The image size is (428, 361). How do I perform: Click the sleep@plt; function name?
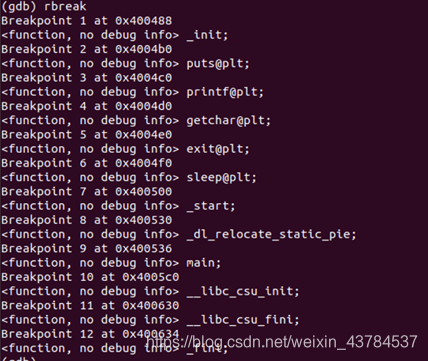tap(222, 177)
